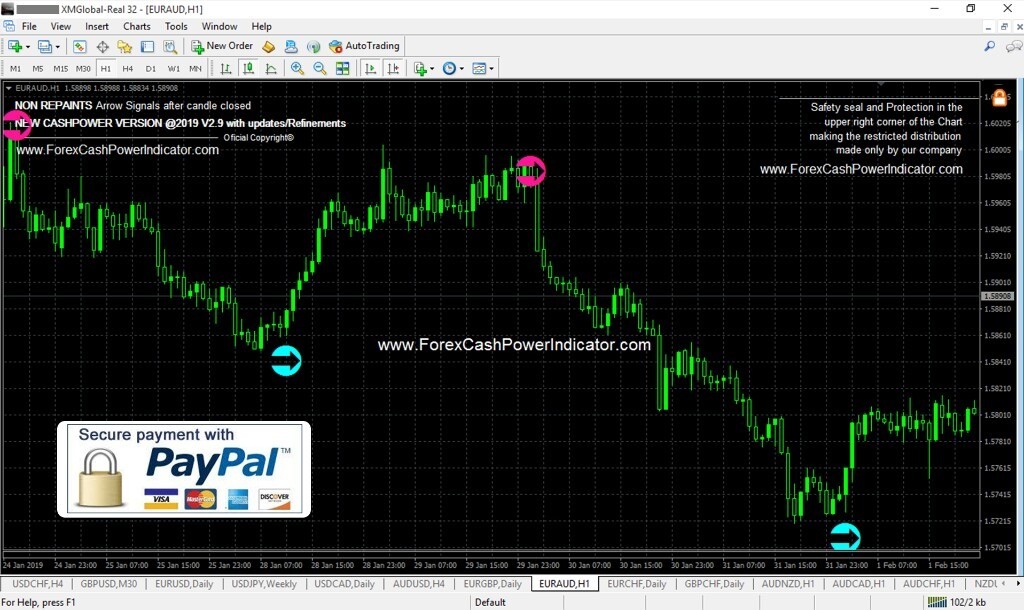The image size is (1024, 610).
Task: Launch the Strategy Tester icon
Action: 170,46
